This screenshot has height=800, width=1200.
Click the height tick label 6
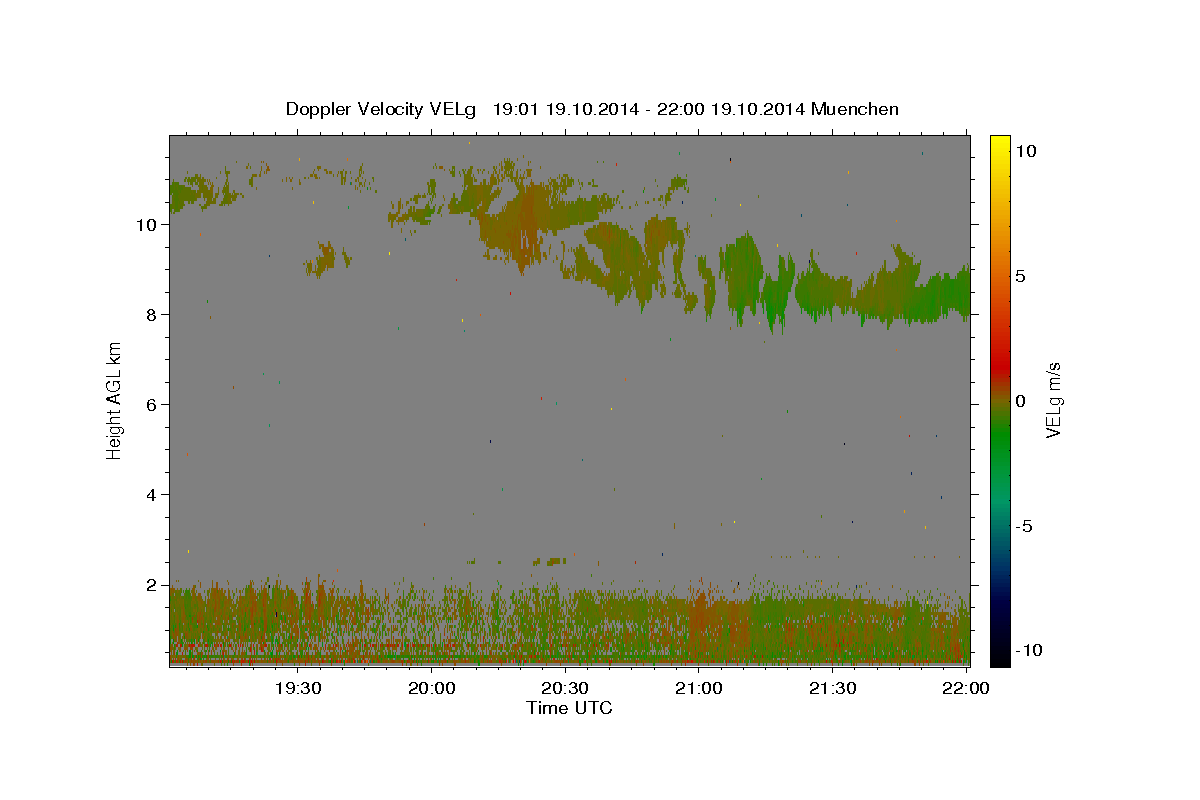pos(152,404)
